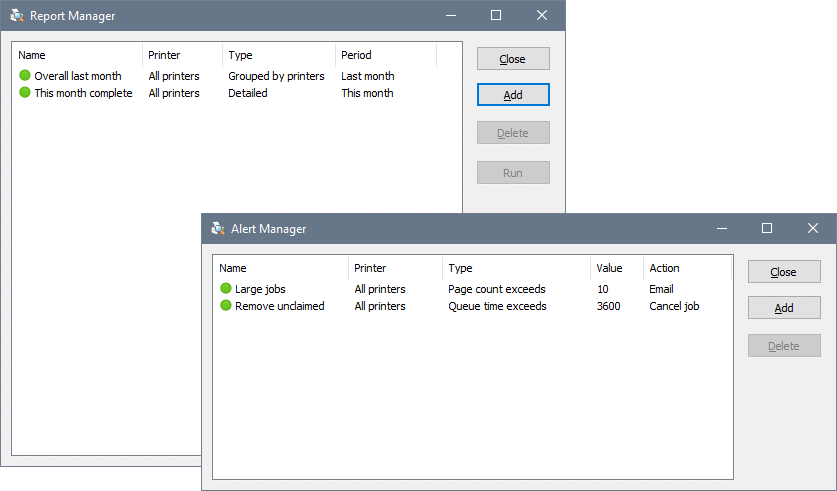837x491 pixels.
Task: Click green status dot beside Remove unclaimed alert
Action: click(226, 305)
